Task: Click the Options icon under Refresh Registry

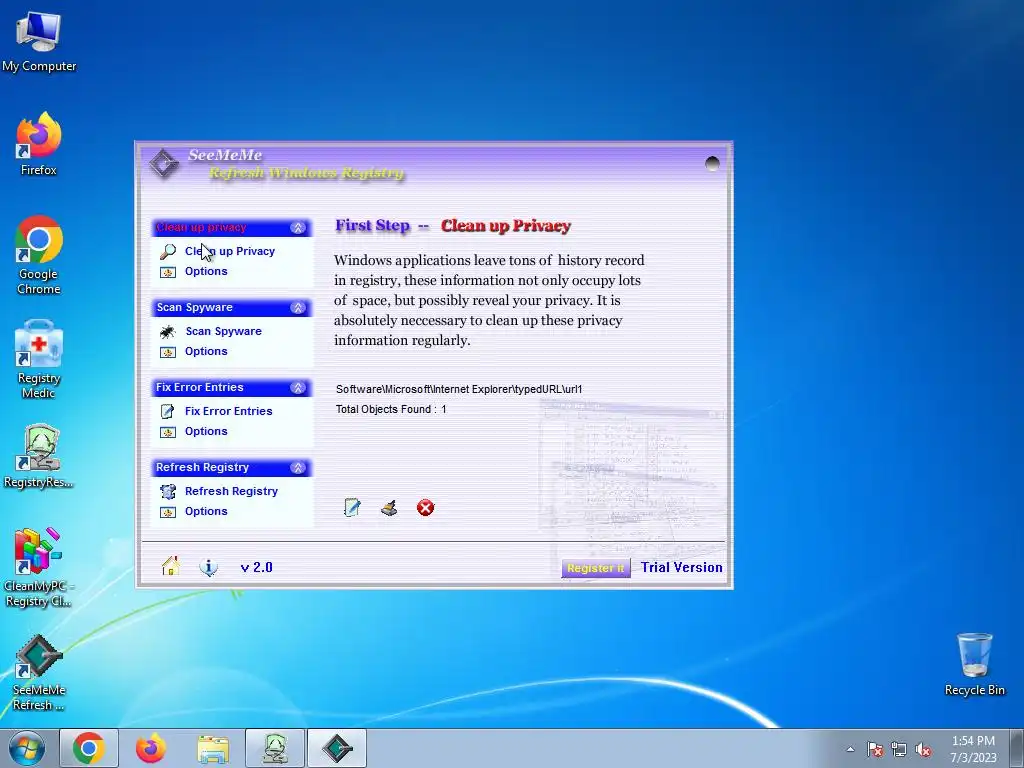Action: (x=168, y=512)
